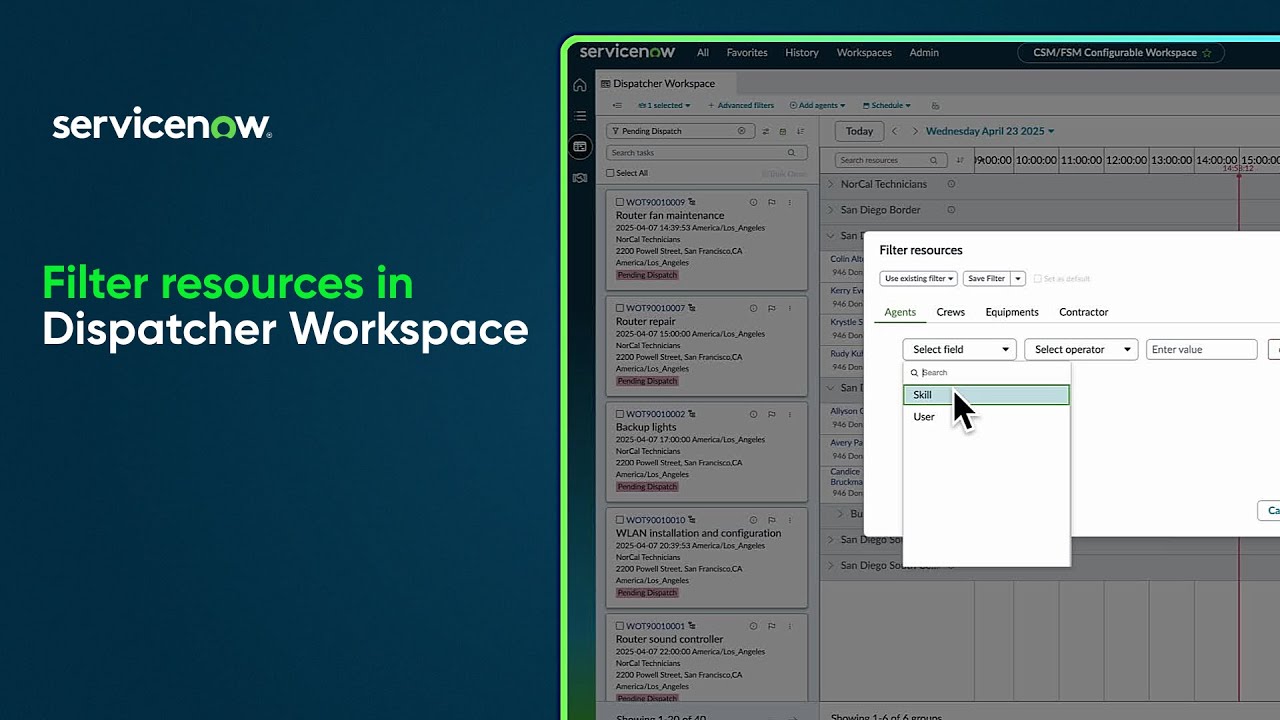Viewport: 1280px width, 720px height.
Task: Open the three-dot menu on the Router repair card
Action: [x=789, y=308]
